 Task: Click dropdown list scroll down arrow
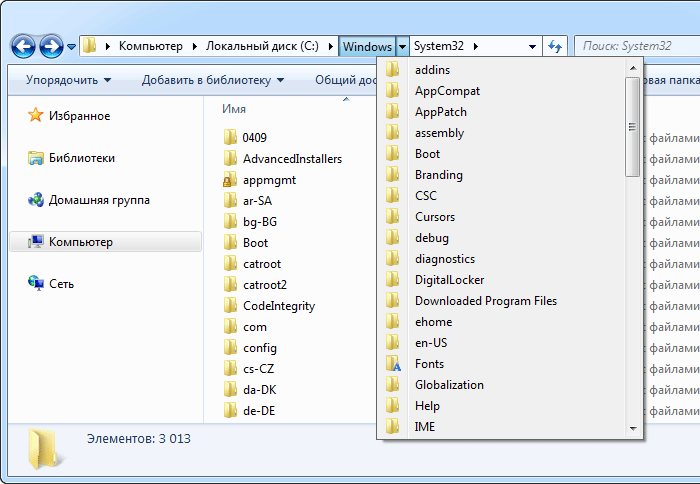click(633, 428)
